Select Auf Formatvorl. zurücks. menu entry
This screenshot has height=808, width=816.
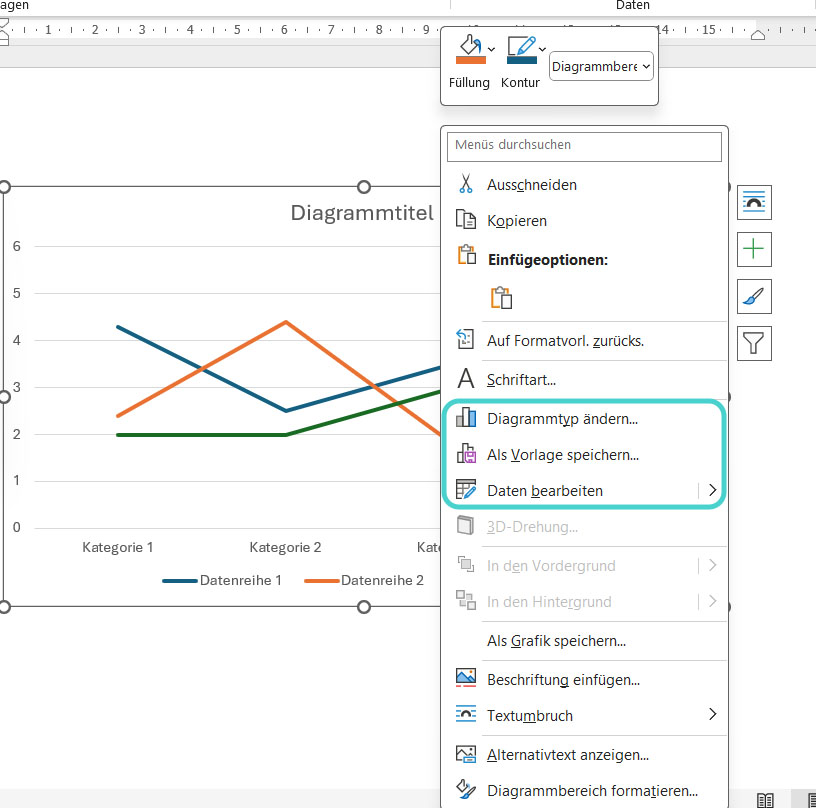pos(584,341)
